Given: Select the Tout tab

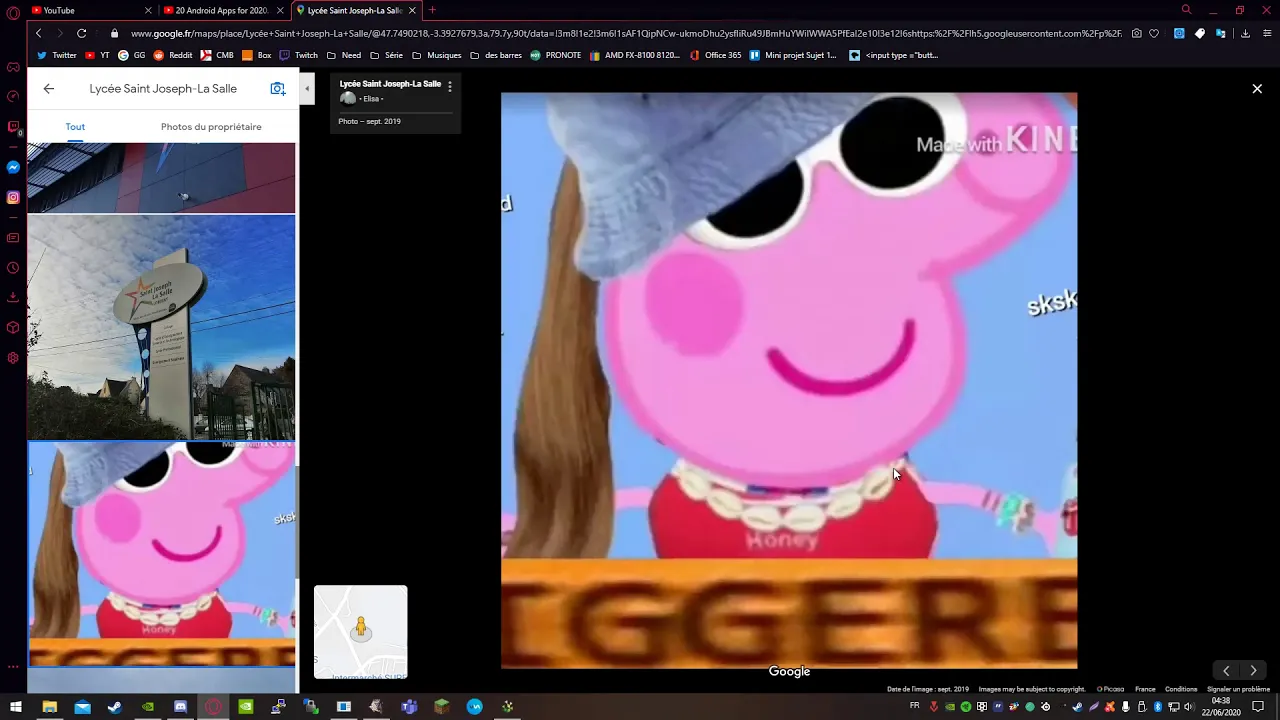Looking at the screenshot, I should click(75, 127).
